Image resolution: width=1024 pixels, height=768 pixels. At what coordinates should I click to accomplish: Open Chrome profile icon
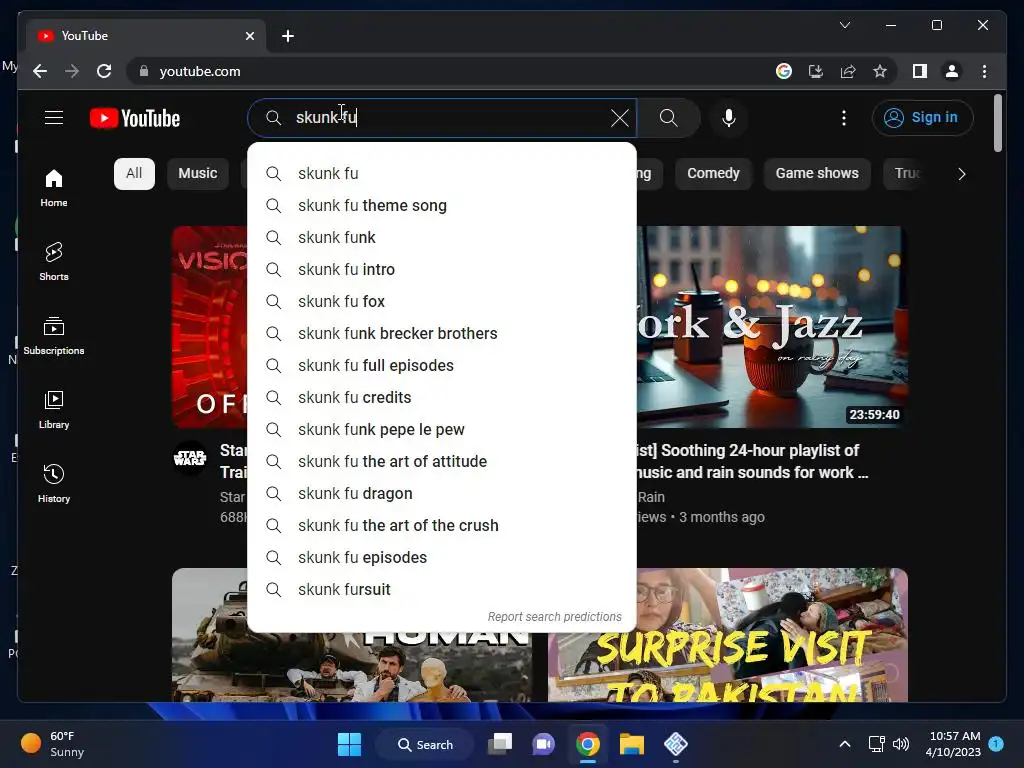[952, 71]
